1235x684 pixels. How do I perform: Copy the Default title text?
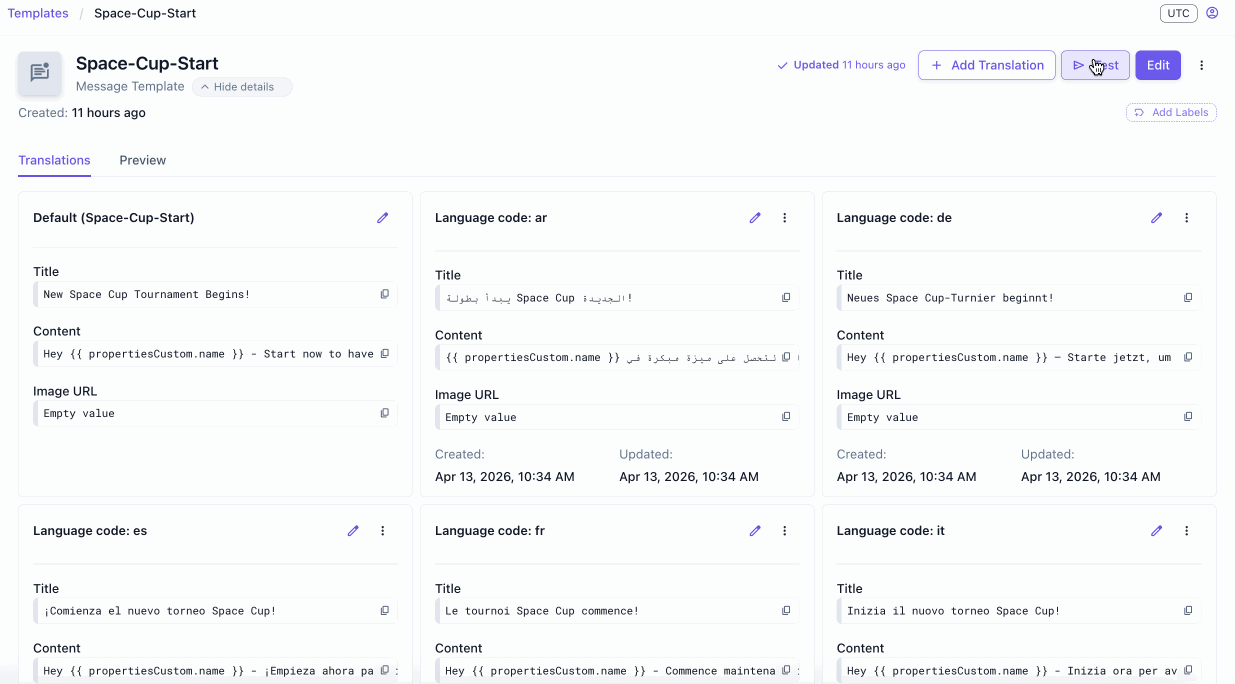tap(385, 294)
